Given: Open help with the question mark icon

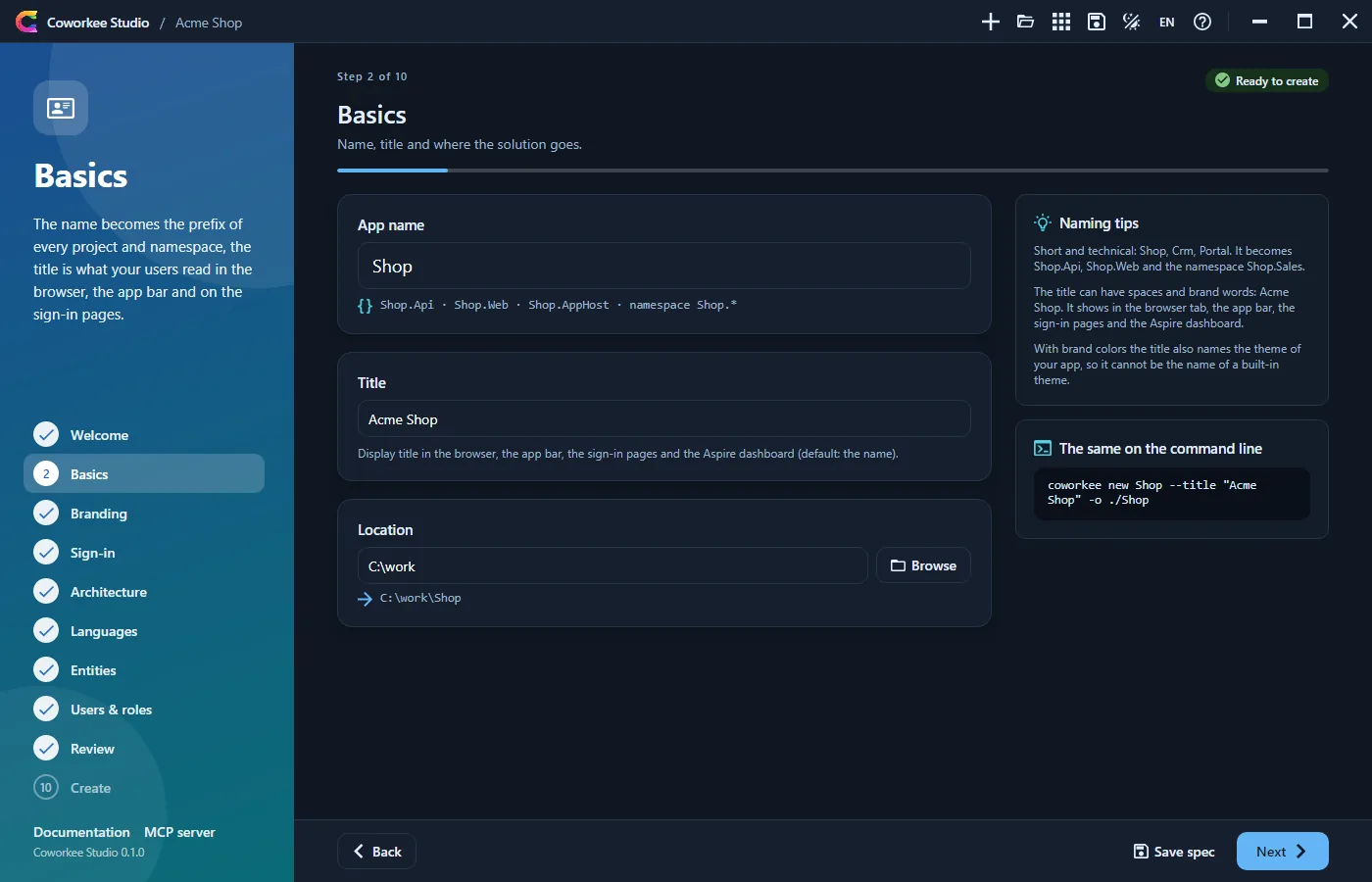Looking at the screenshot, I should (x=1202, y=22).
